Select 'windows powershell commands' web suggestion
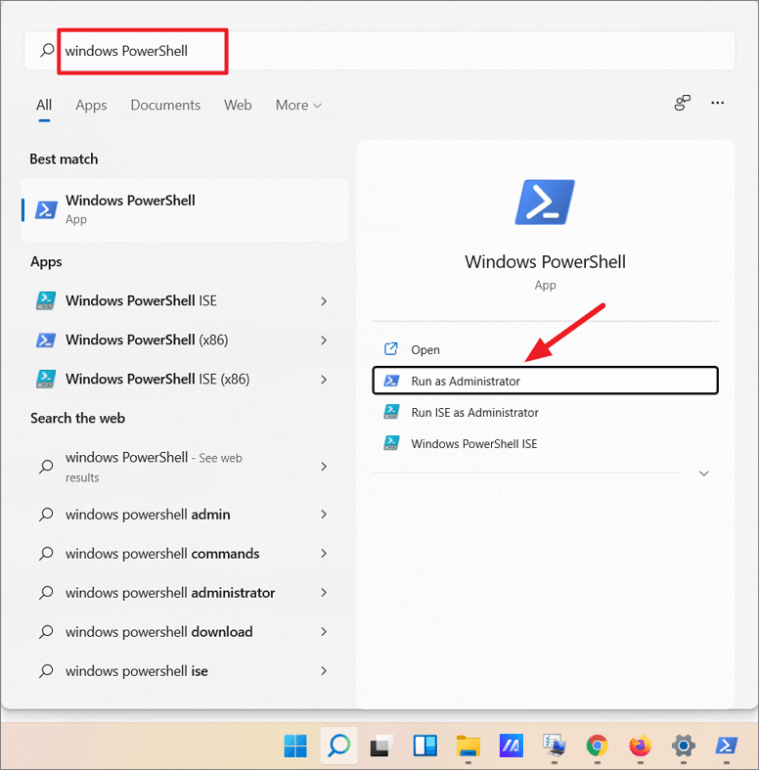The image size is (759, 770). (162, 553)
